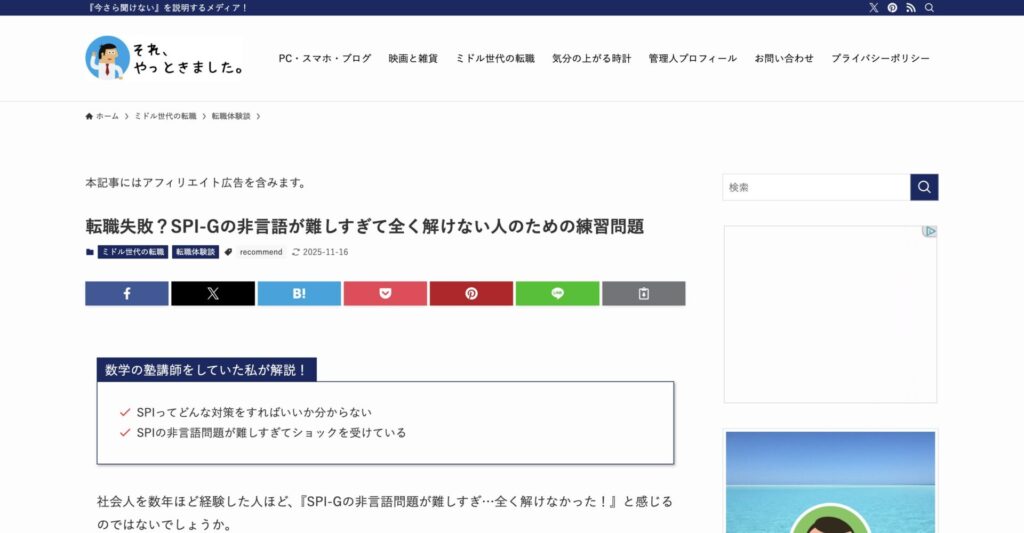
Task: Click the date 2025-11-16
Action: (325, 252)
